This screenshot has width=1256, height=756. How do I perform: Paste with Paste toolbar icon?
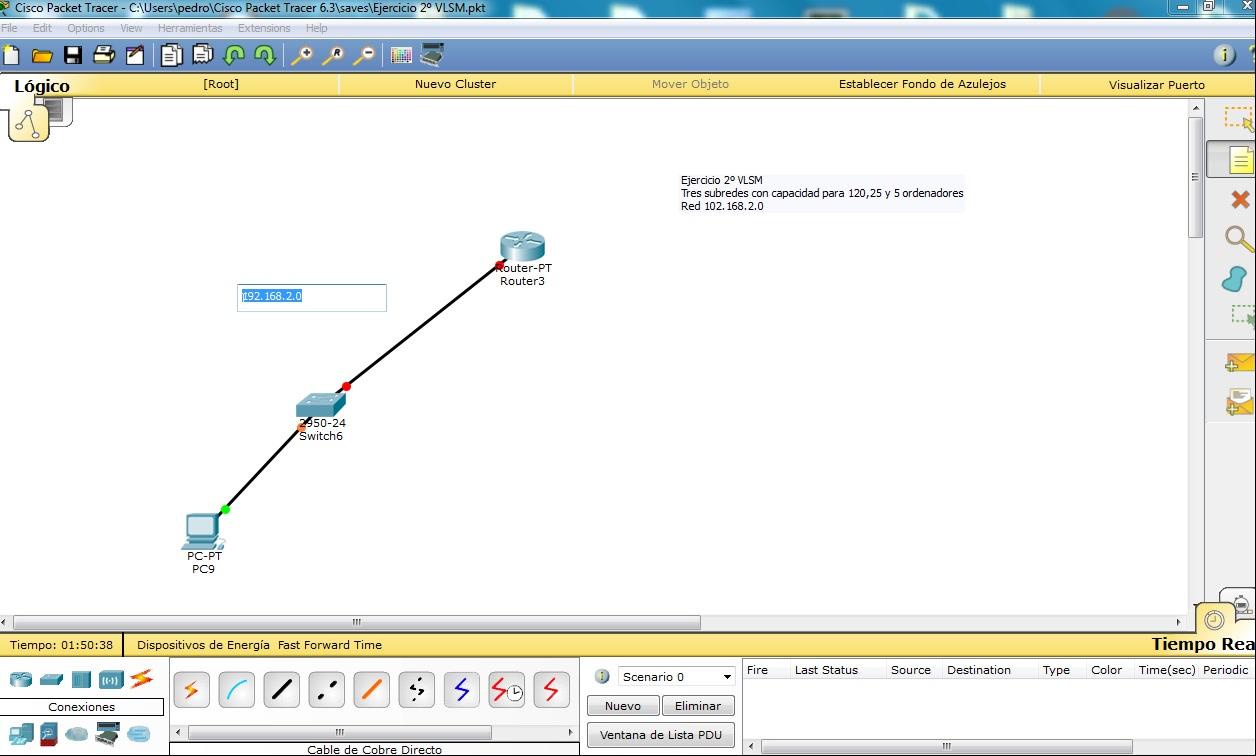203,55
